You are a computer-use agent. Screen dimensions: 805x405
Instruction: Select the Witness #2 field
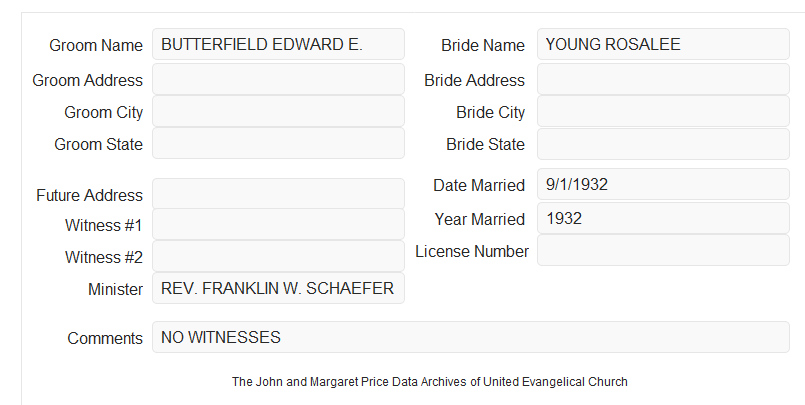click(x=278, y=256)
